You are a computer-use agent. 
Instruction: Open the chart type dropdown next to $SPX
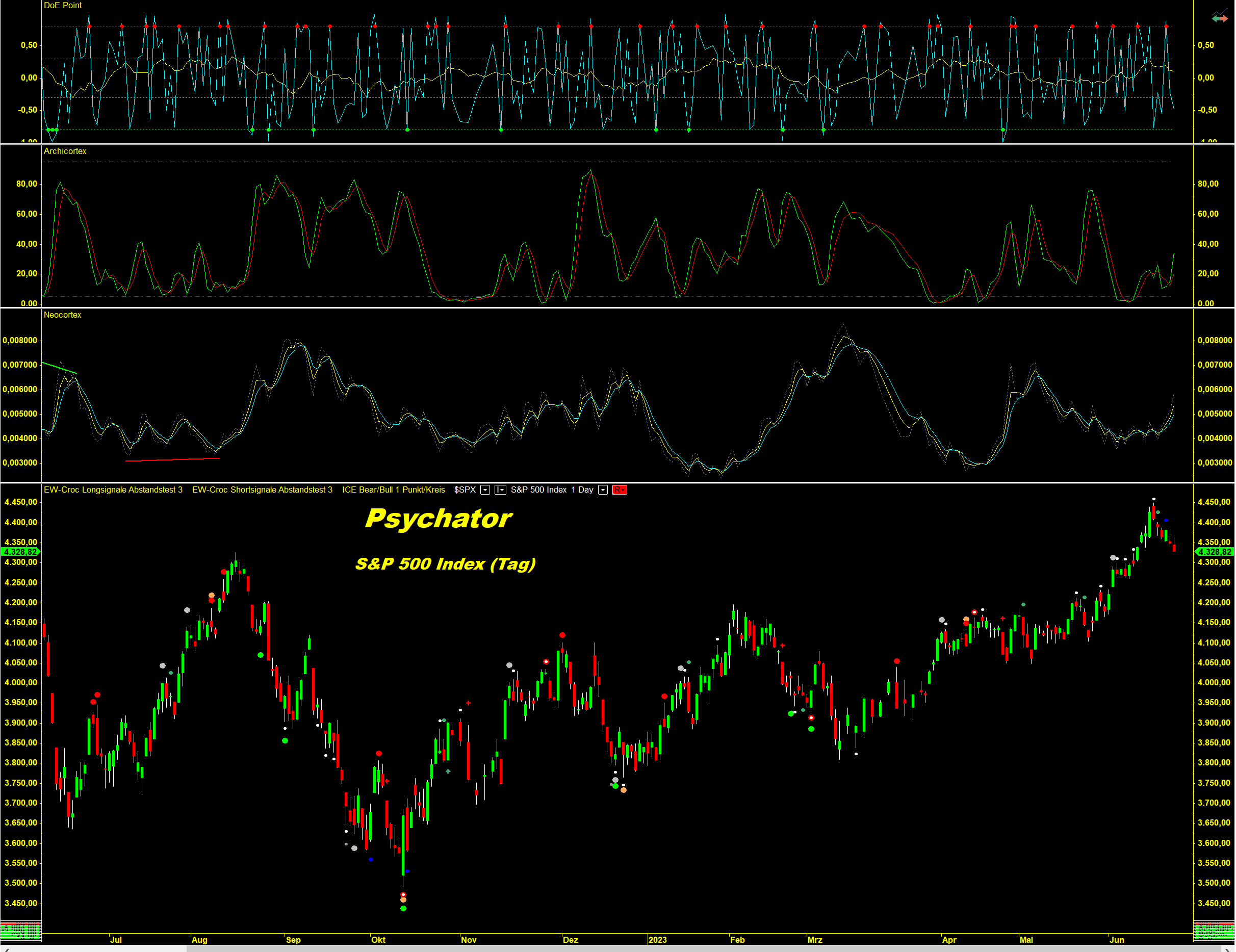500,490
